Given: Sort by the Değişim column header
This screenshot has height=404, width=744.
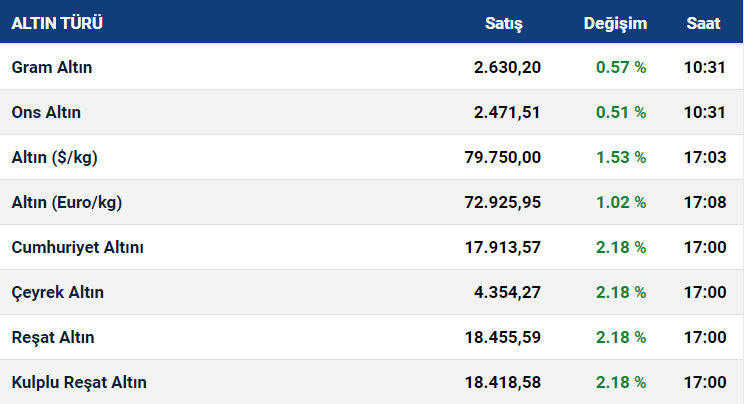Looking at the screenshot, I should coord(615,23).
